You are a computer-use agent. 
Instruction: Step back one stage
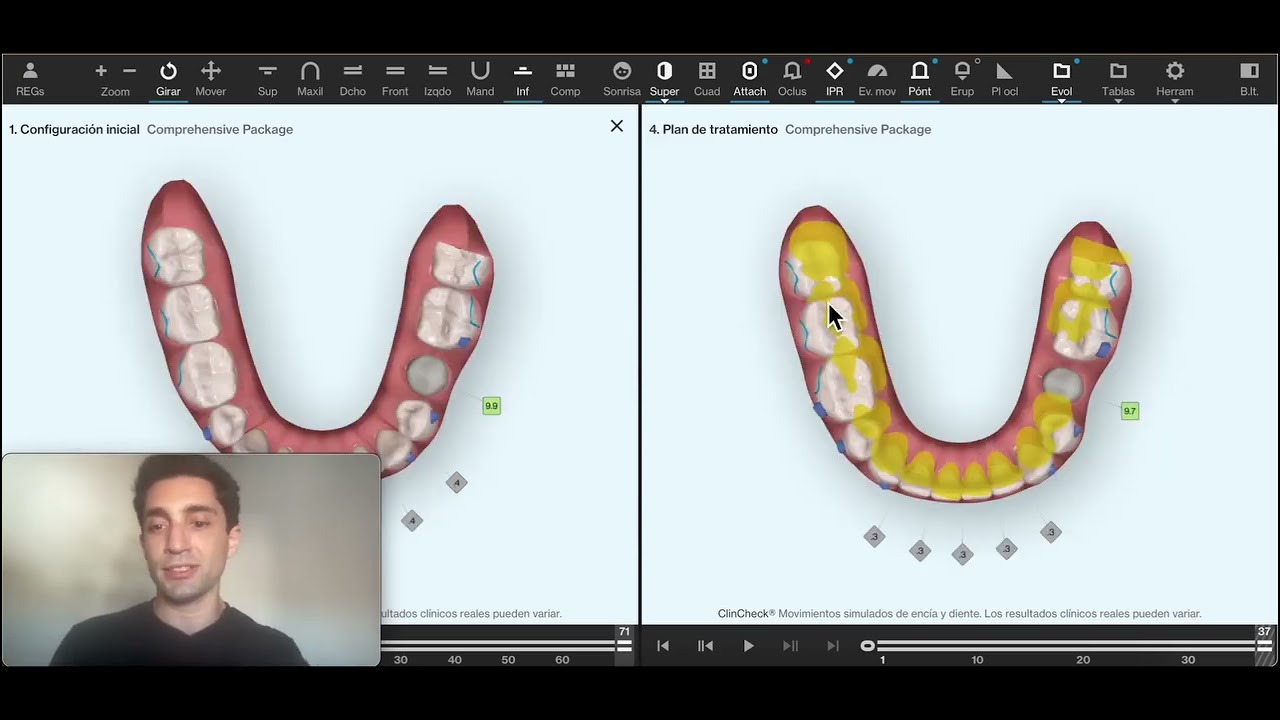pyautogui.click(x=705, y=646)
